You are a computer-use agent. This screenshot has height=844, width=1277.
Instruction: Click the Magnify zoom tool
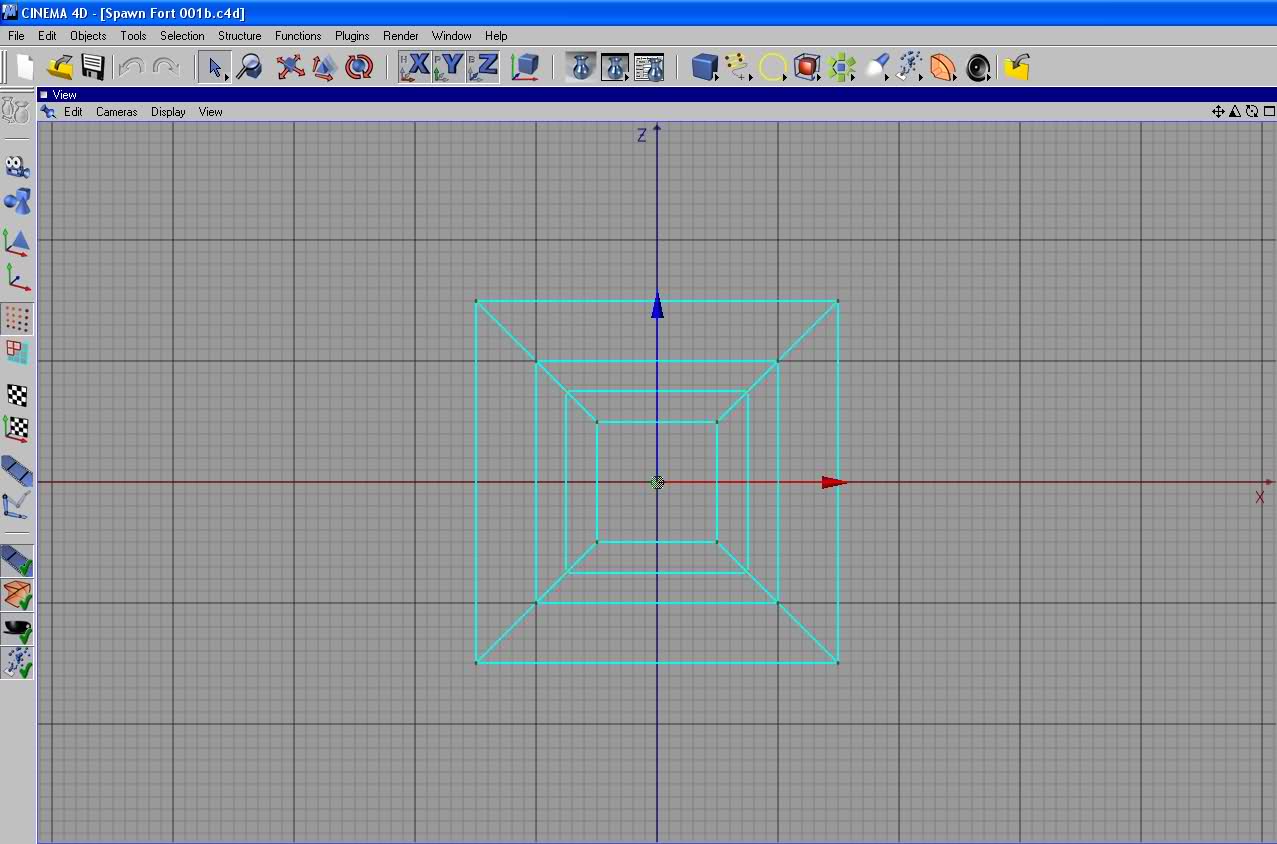coord(249,67)
